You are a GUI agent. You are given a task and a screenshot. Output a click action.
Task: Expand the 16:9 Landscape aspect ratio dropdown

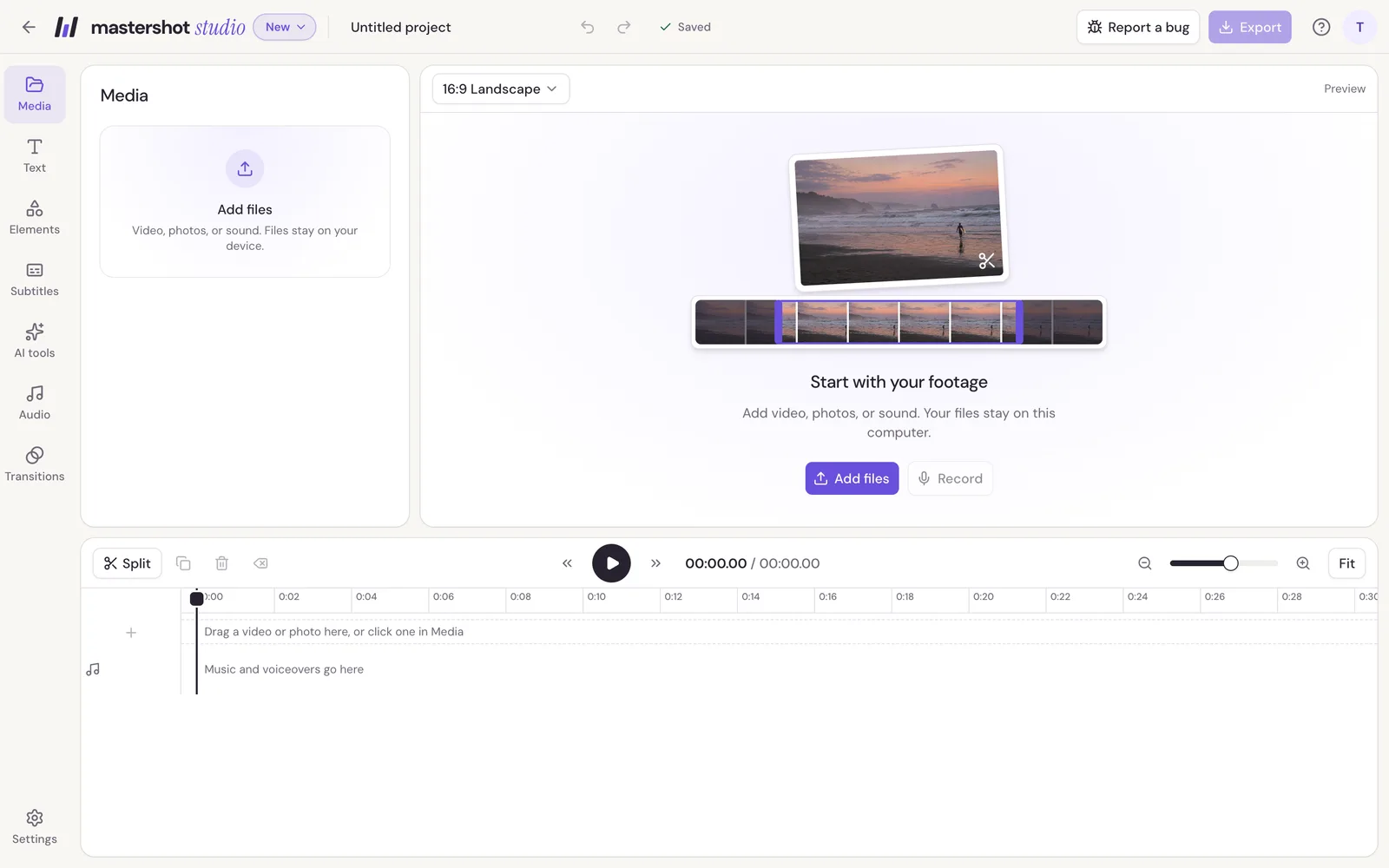point(501,89)
